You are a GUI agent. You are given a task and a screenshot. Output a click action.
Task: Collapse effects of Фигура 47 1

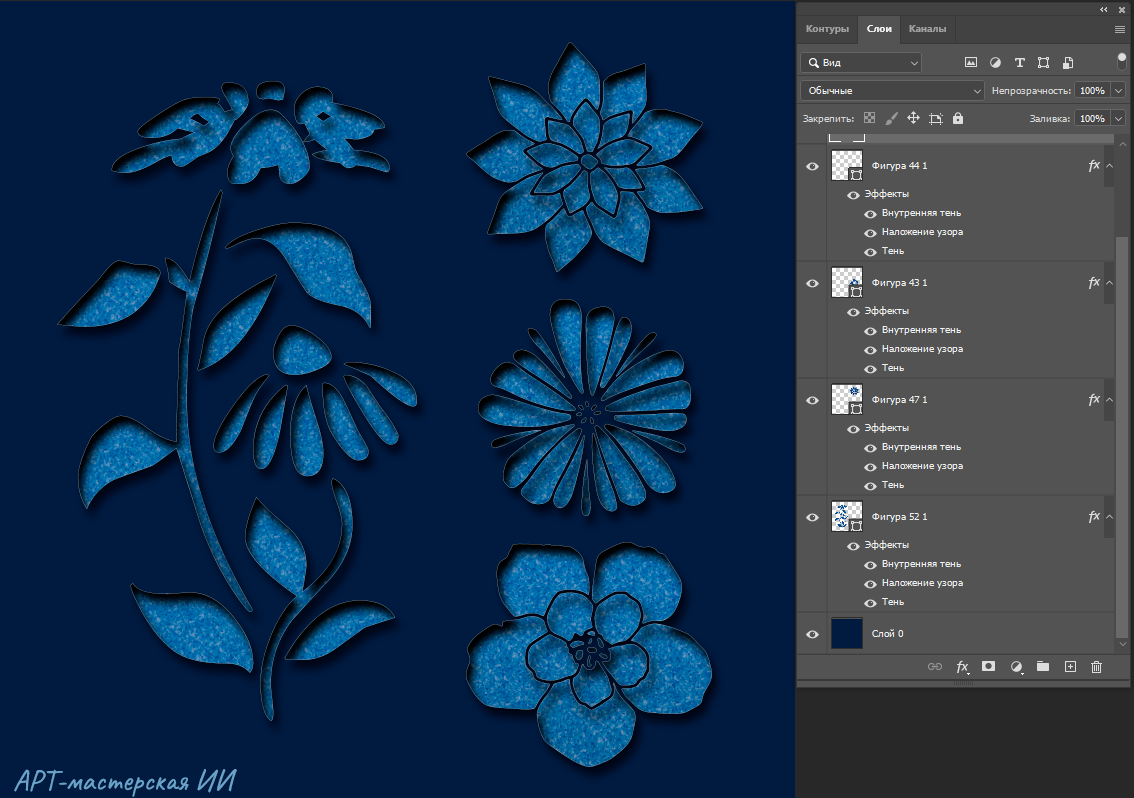pyautogui.click(x=1109, y=400)
